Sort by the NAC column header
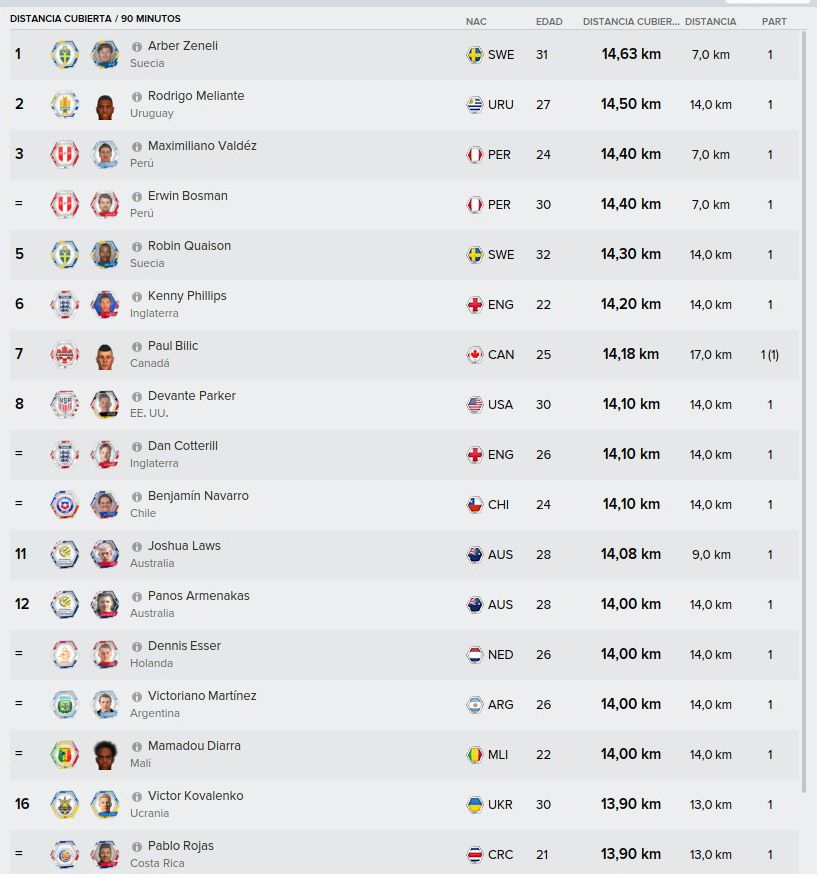The width and height of the screenshot is (817, 874). tap(476, 22)
